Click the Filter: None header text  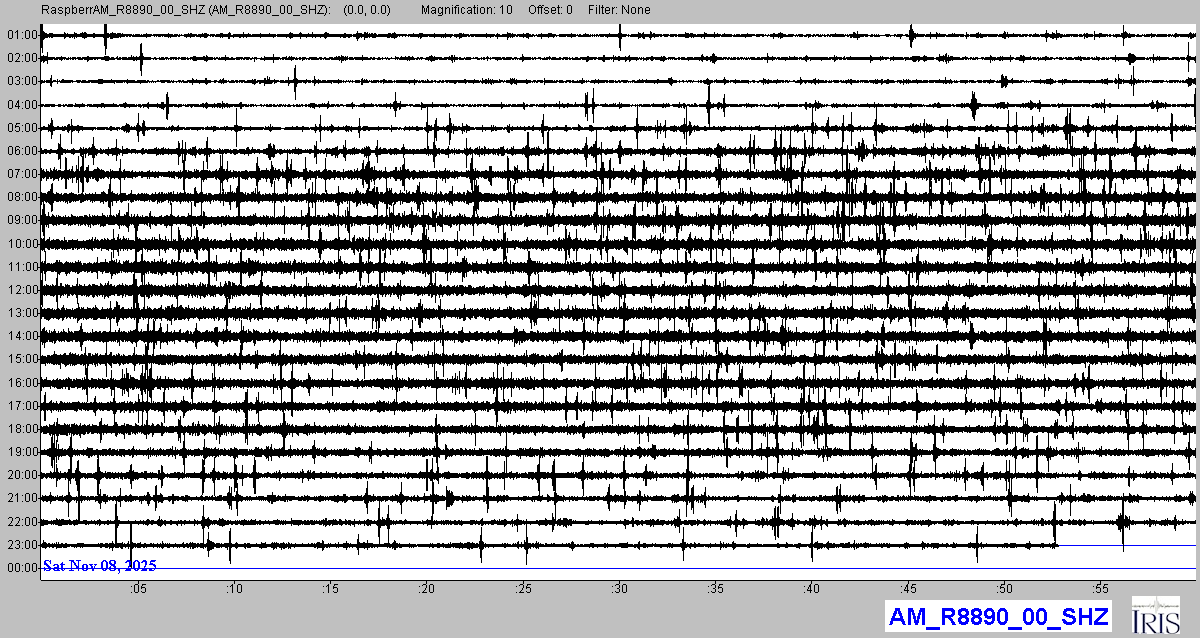click(619, 10)
